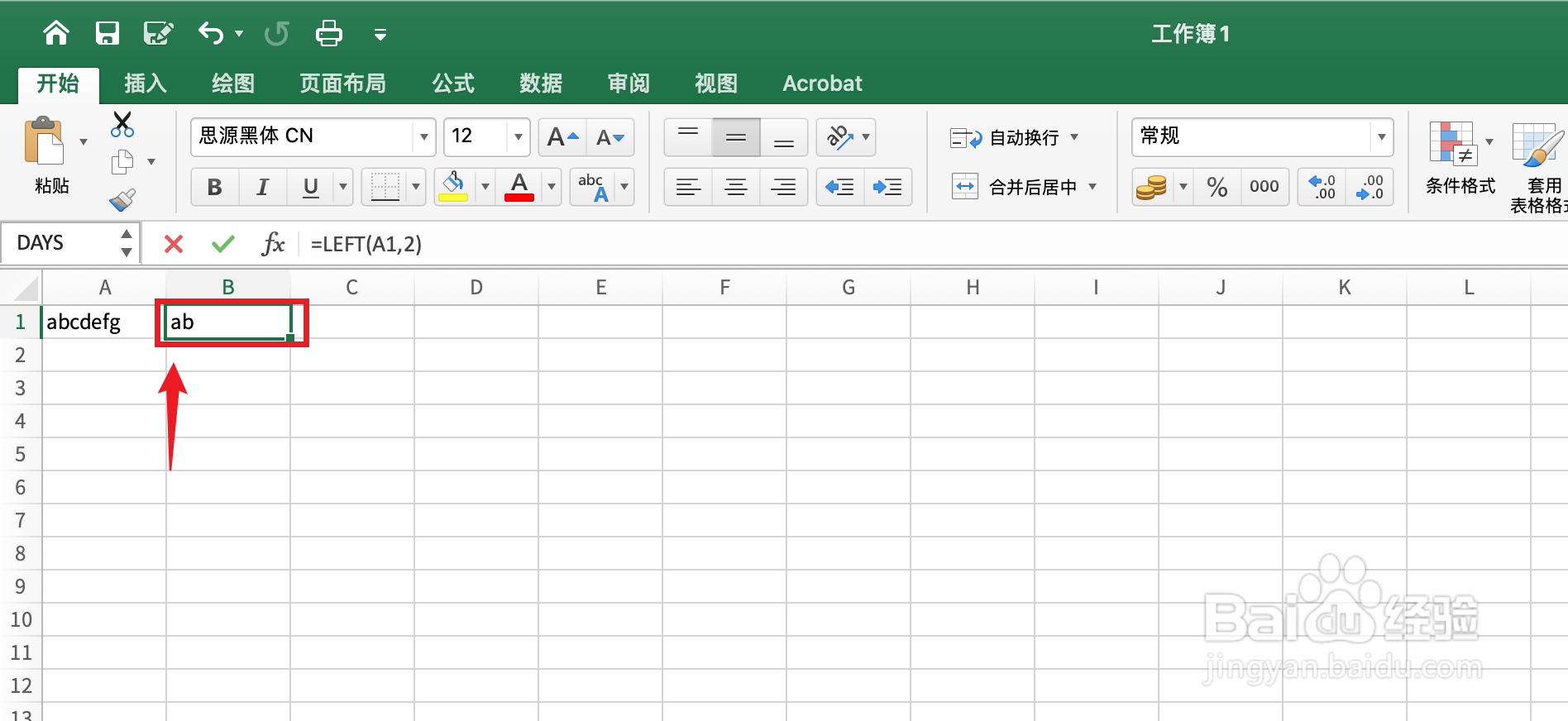Apply yellow fill color with paint bucket
This screenshot has width=1568, height=721.
pos(453,187)
